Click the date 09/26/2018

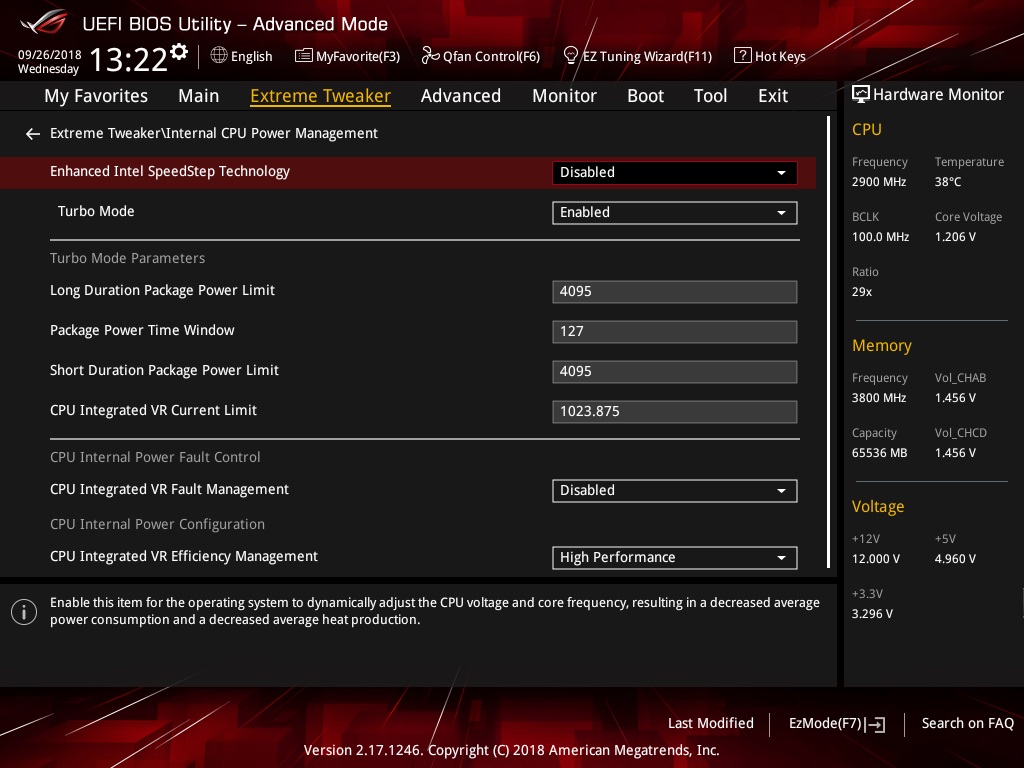(50, 55)
